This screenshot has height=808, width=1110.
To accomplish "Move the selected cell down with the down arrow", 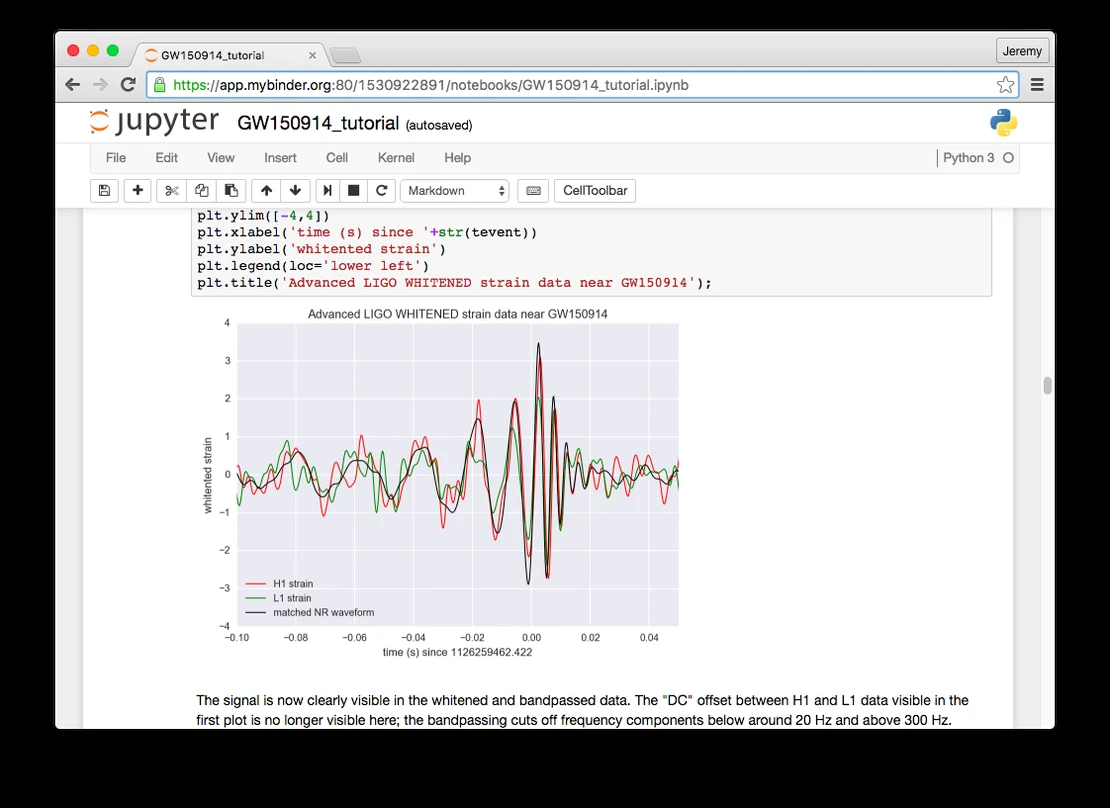I will pos(295,190).
